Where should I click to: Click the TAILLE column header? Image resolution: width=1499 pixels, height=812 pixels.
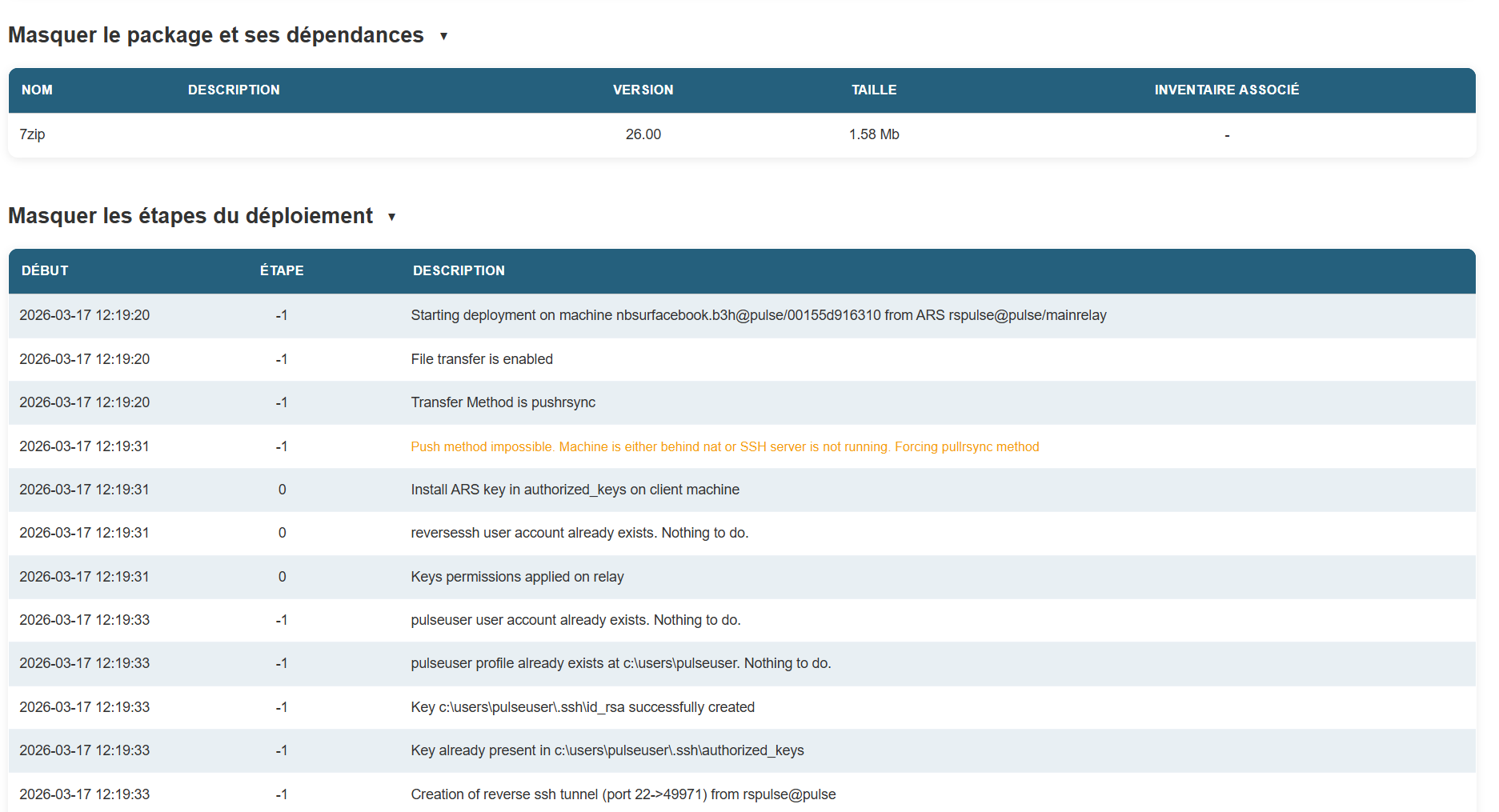[x=873, y=90]
